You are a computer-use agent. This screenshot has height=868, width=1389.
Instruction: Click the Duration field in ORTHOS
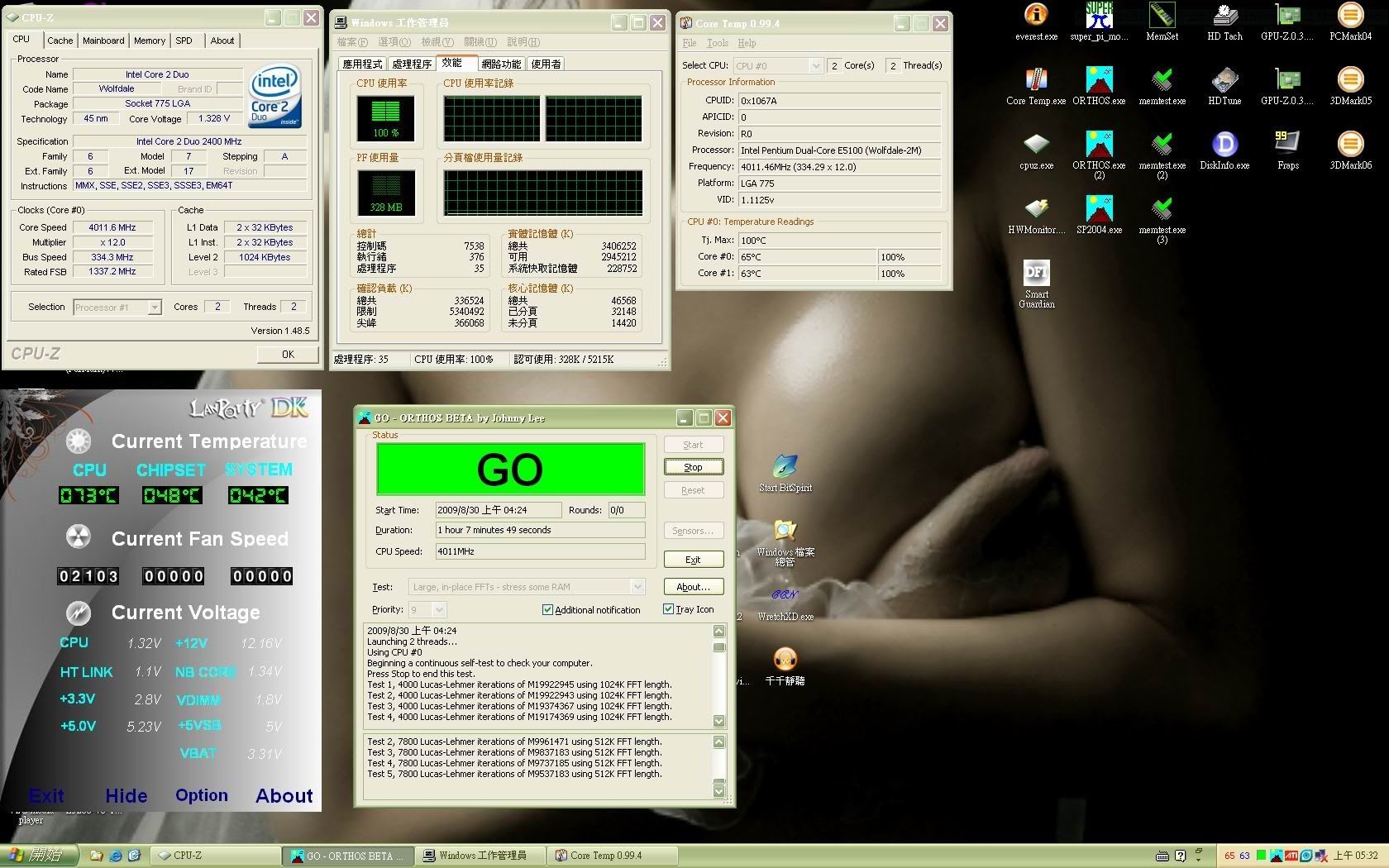(540, 530)
